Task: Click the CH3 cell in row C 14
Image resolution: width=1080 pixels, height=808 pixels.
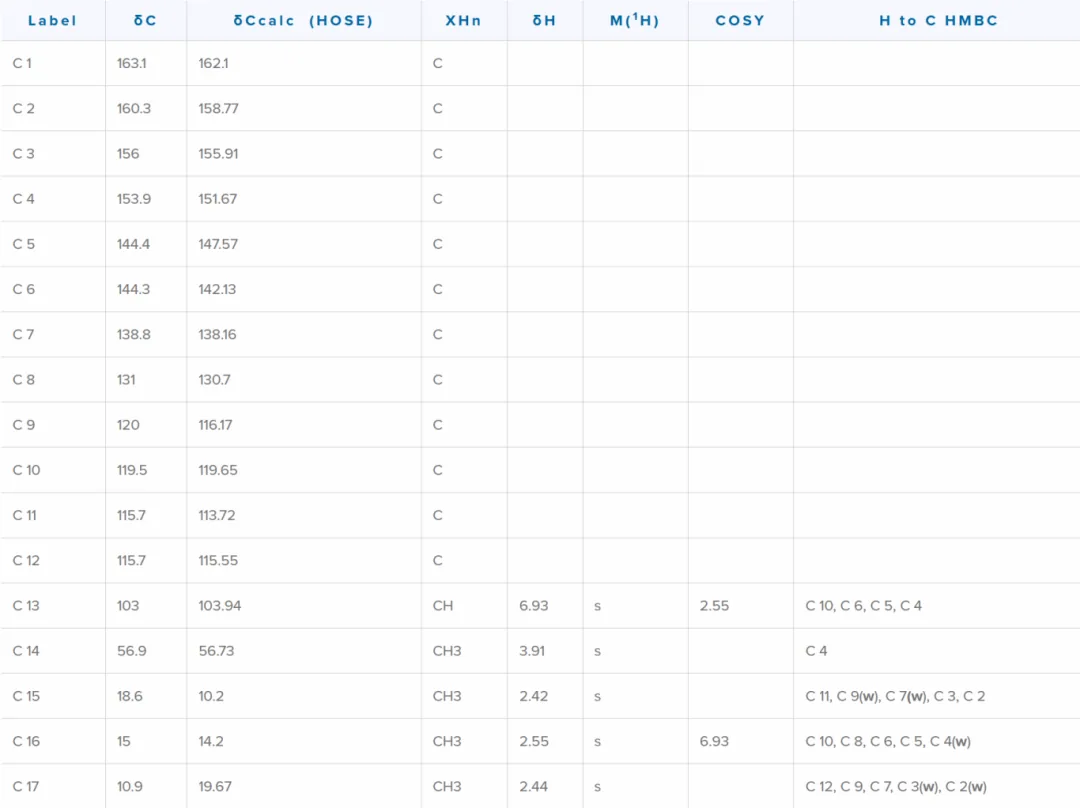Action: click(x=447, y=651)
